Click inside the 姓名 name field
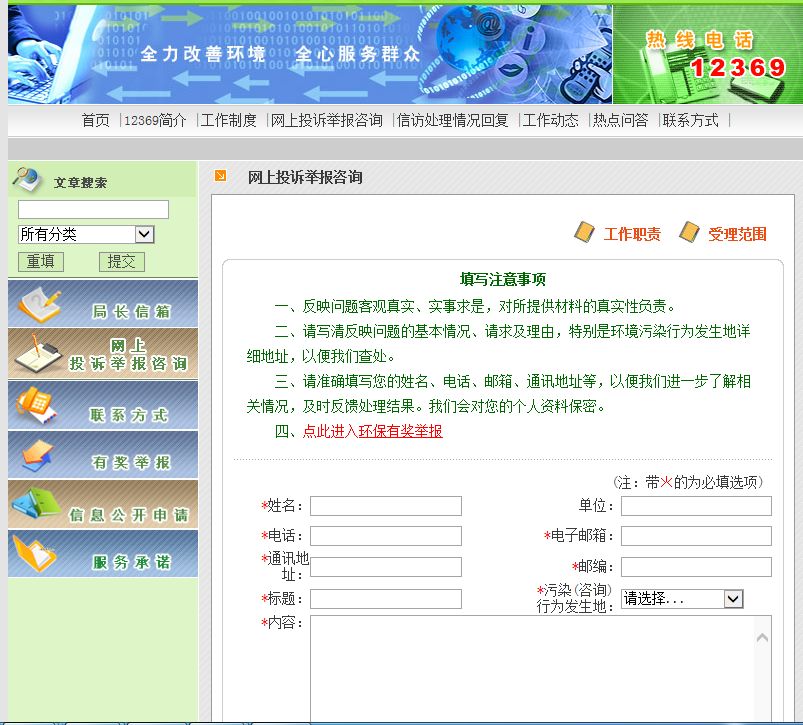The width and height of the screenshot is (803, 725). coord(385,505)
